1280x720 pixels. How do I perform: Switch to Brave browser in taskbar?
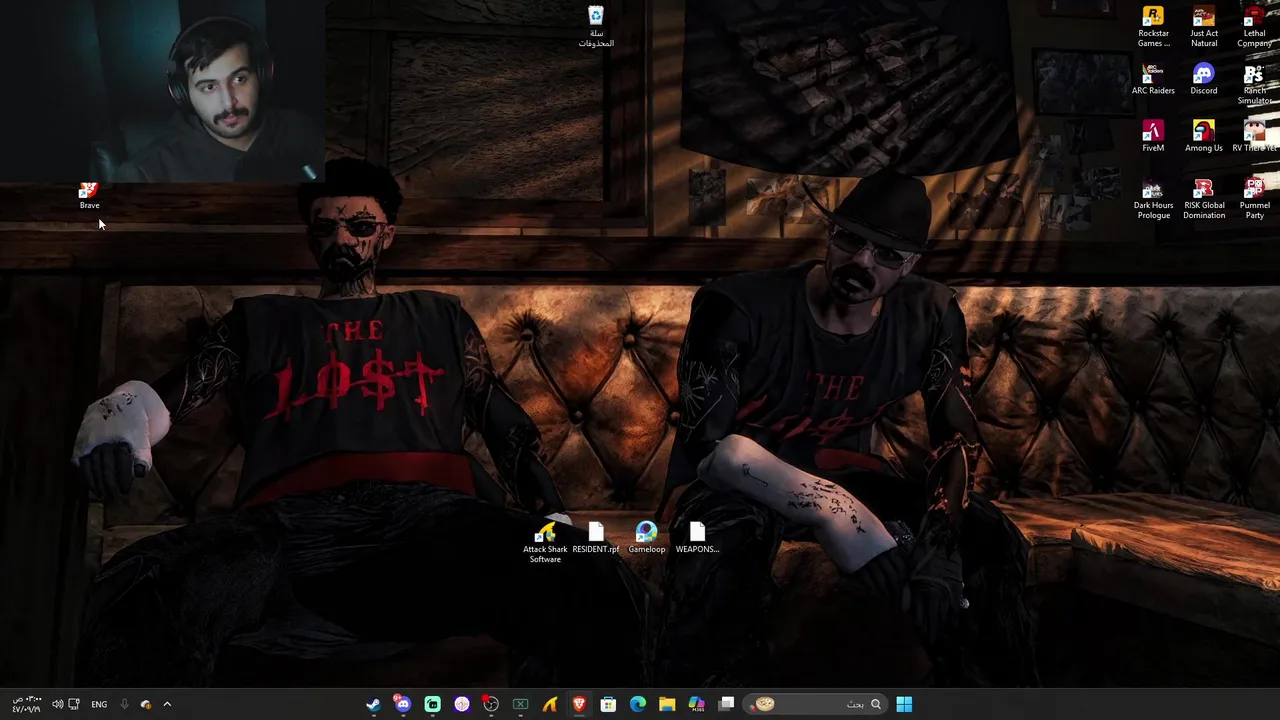[x=579, y=704]
